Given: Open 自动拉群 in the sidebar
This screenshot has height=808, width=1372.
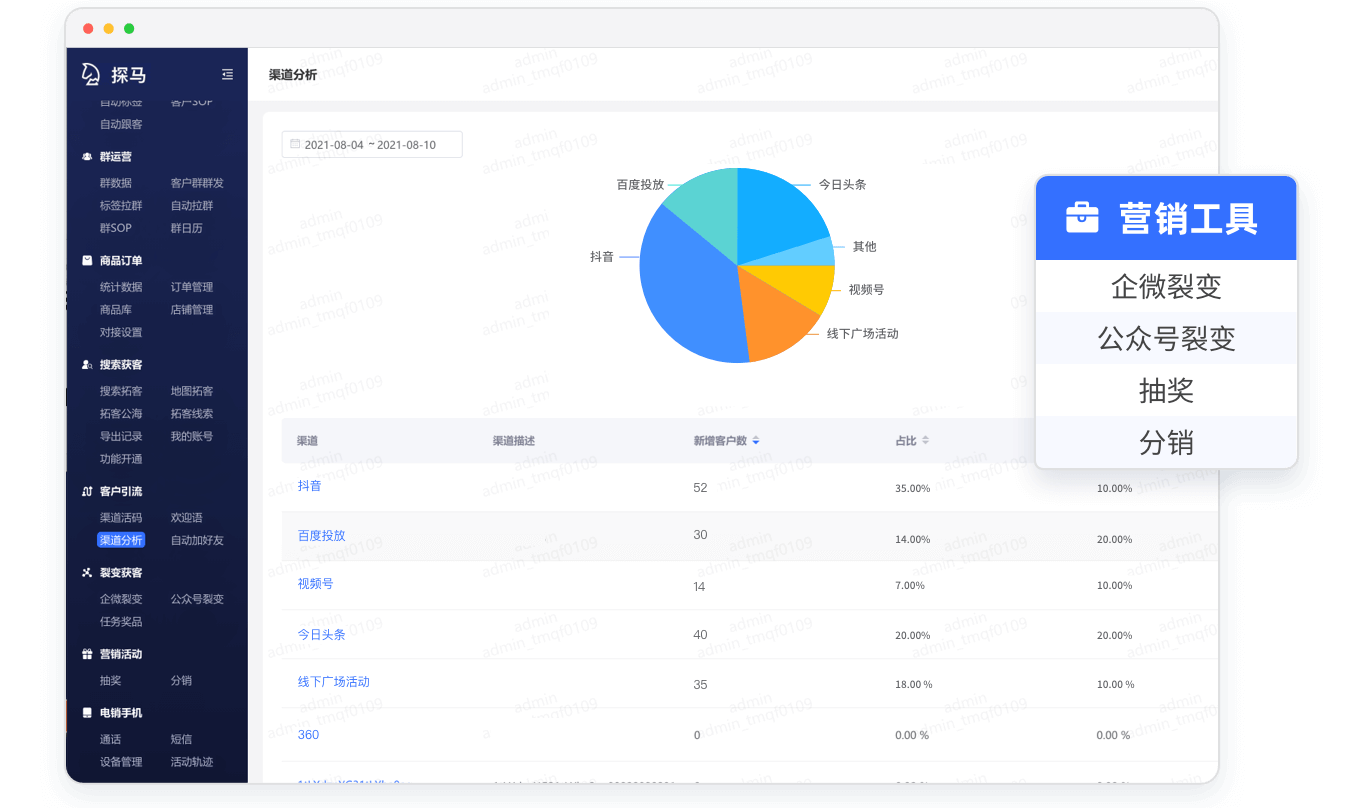Looking at the screenshot, I should (192, 206).
